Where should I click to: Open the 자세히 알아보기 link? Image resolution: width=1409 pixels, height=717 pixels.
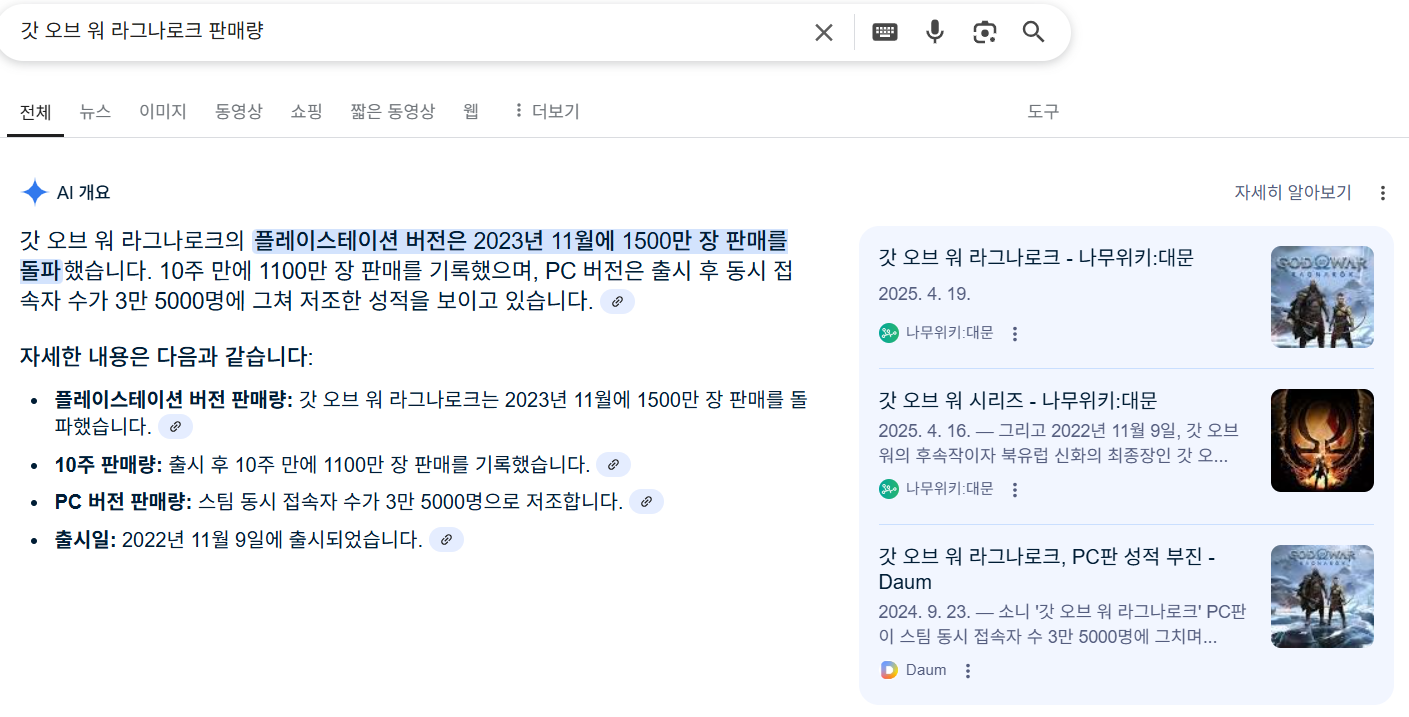point(1293,192)
